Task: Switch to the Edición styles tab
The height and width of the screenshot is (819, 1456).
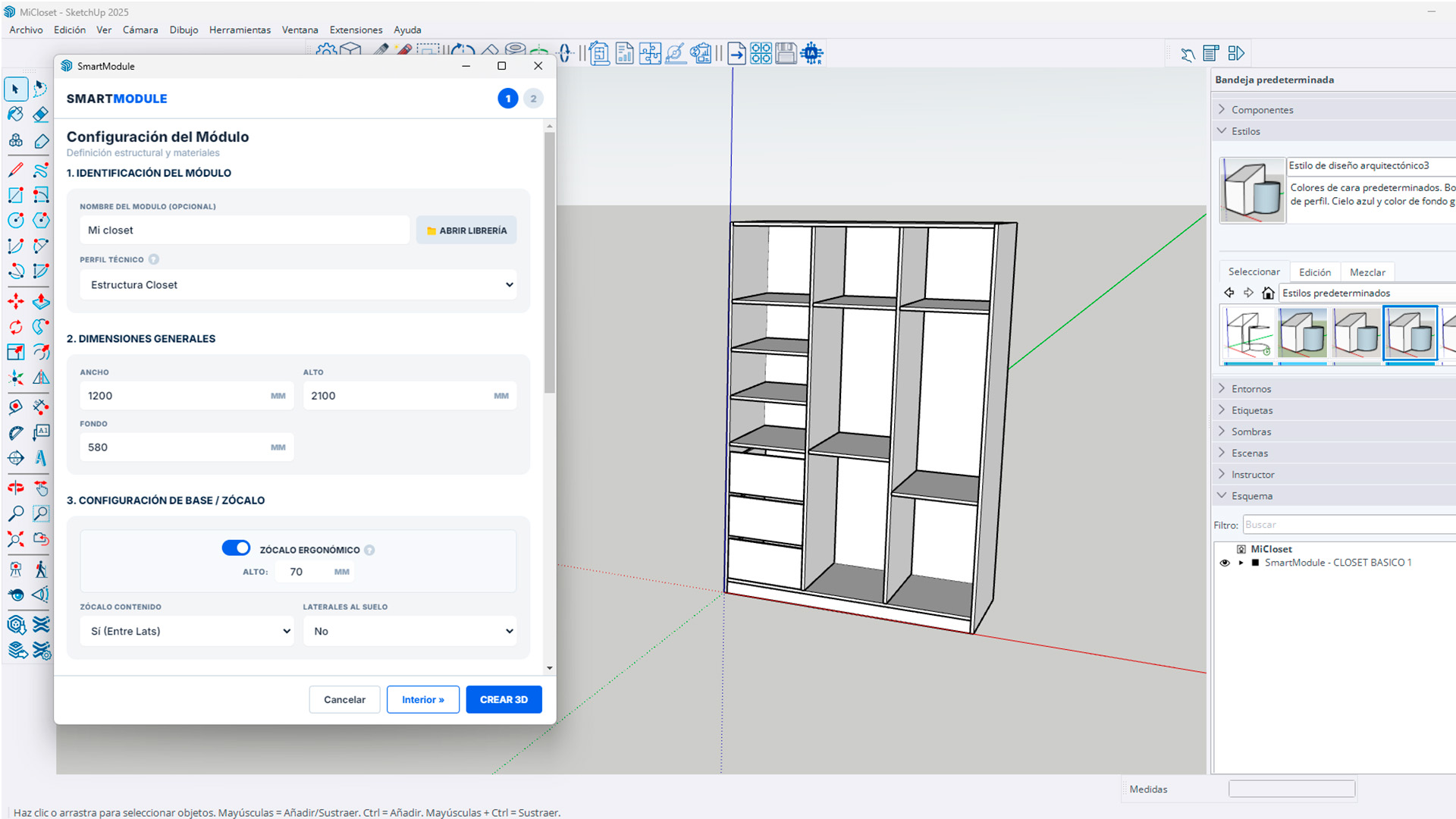Action: pos(1315,272)
